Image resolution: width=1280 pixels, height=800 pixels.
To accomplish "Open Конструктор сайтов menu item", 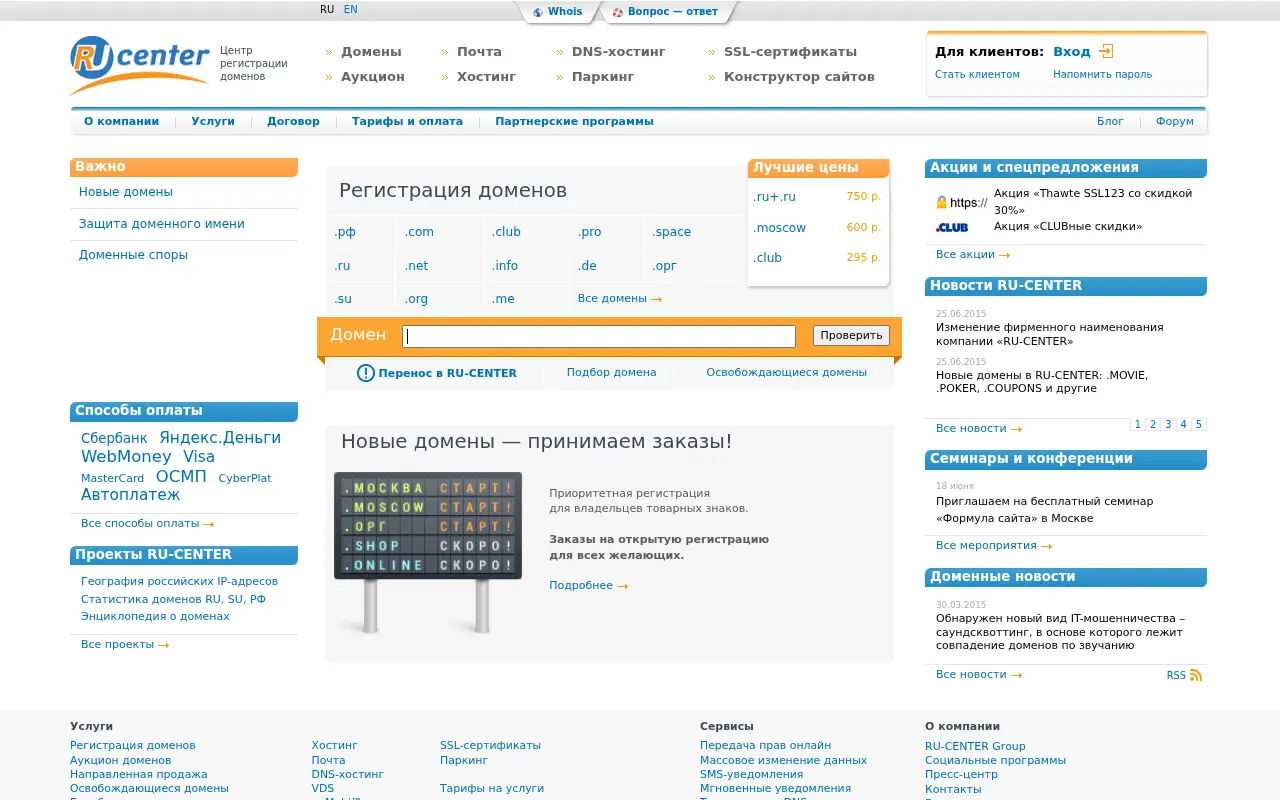I will tap(799, 76).
